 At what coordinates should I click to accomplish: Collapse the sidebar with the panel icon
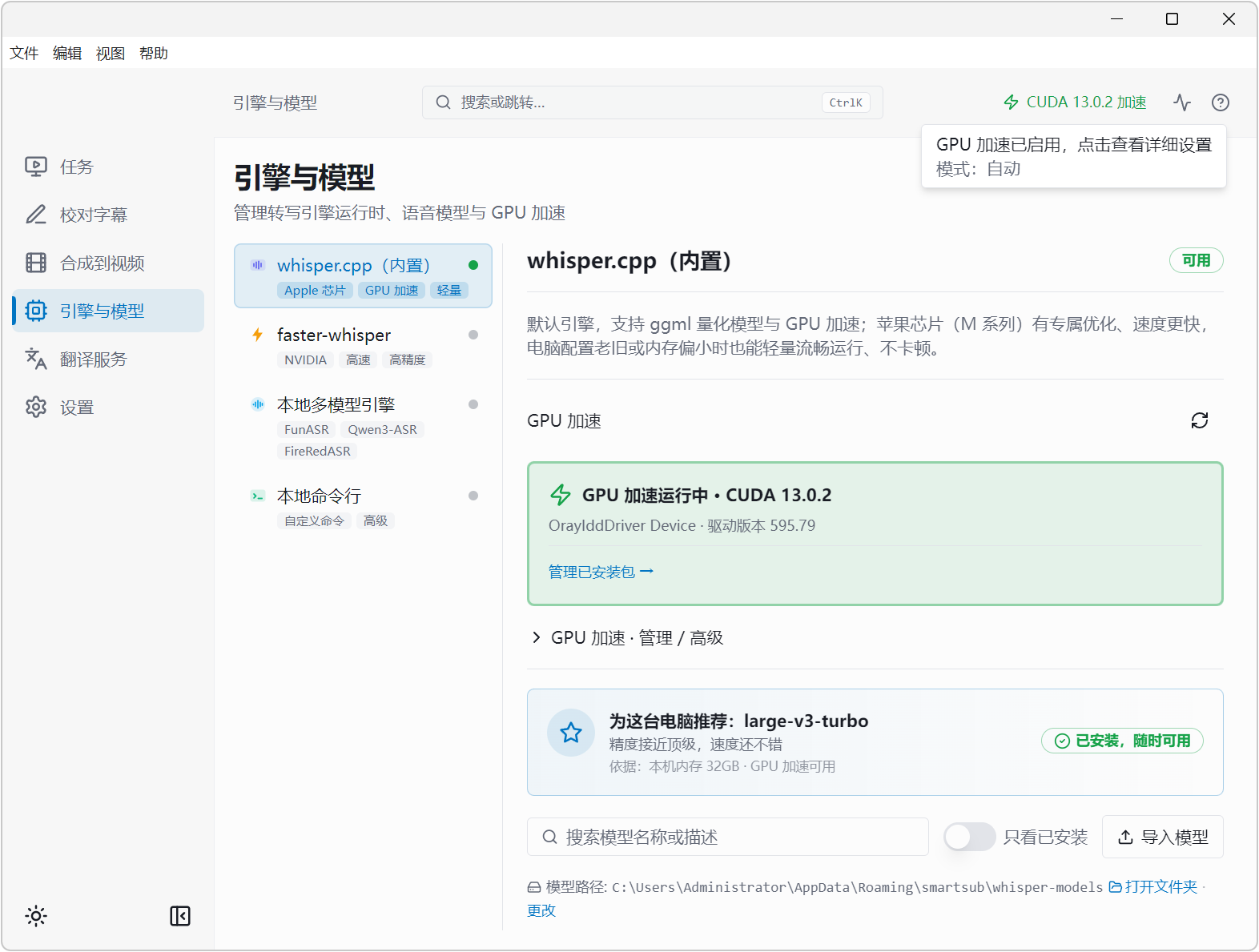point(180,916)
